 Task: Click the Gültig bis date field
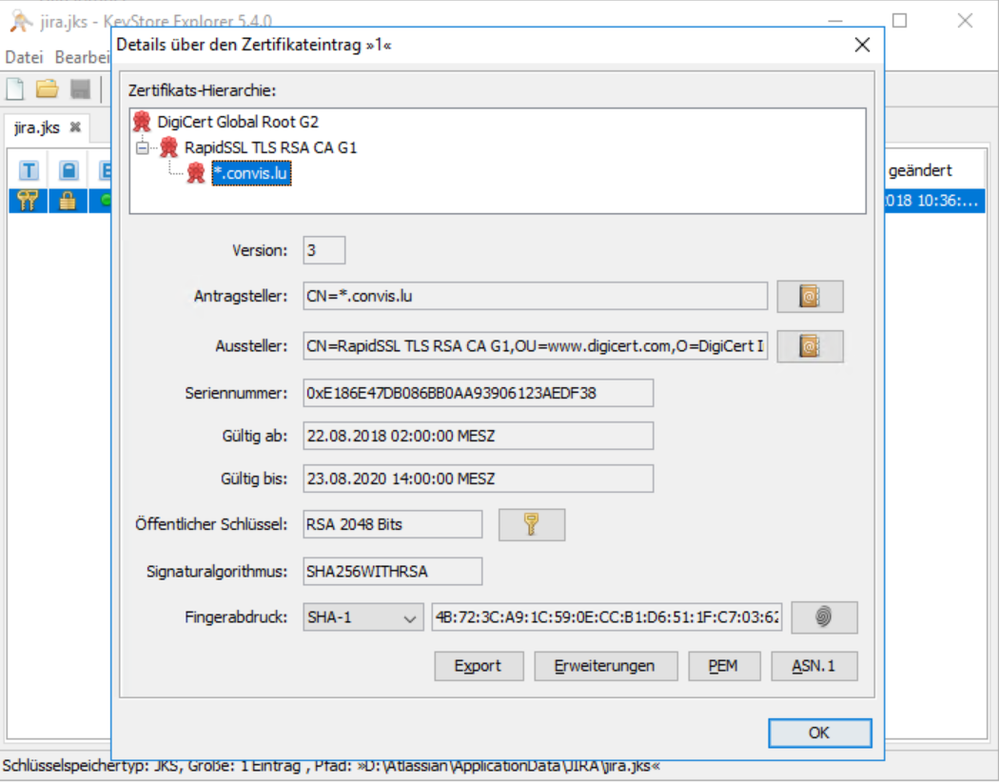[x=478, y=479]
